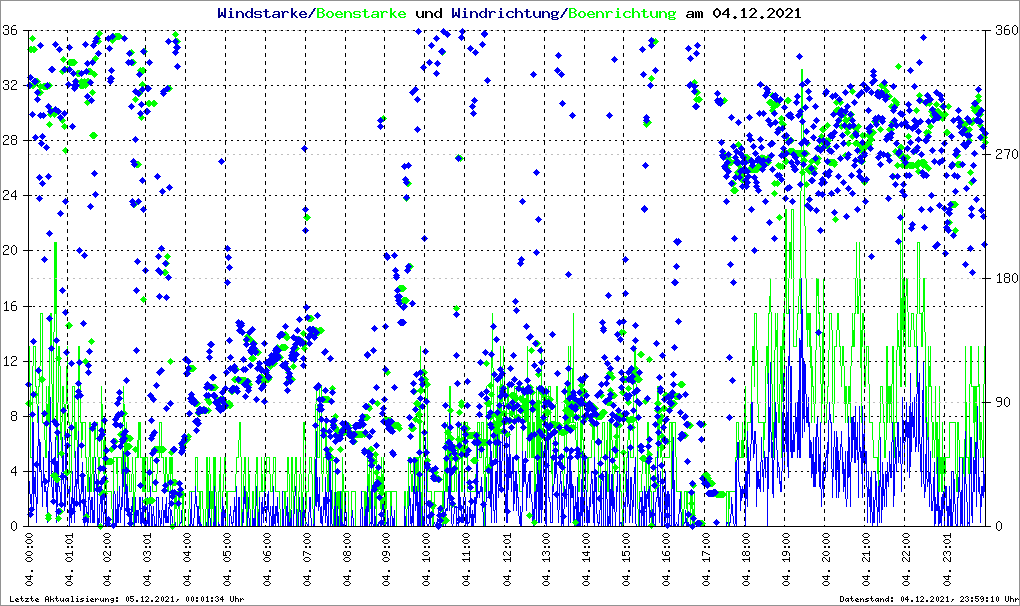Screen dimensions: 1020x606
Task: Click the time label '04. 00:00'
Action: click(29, 559)
